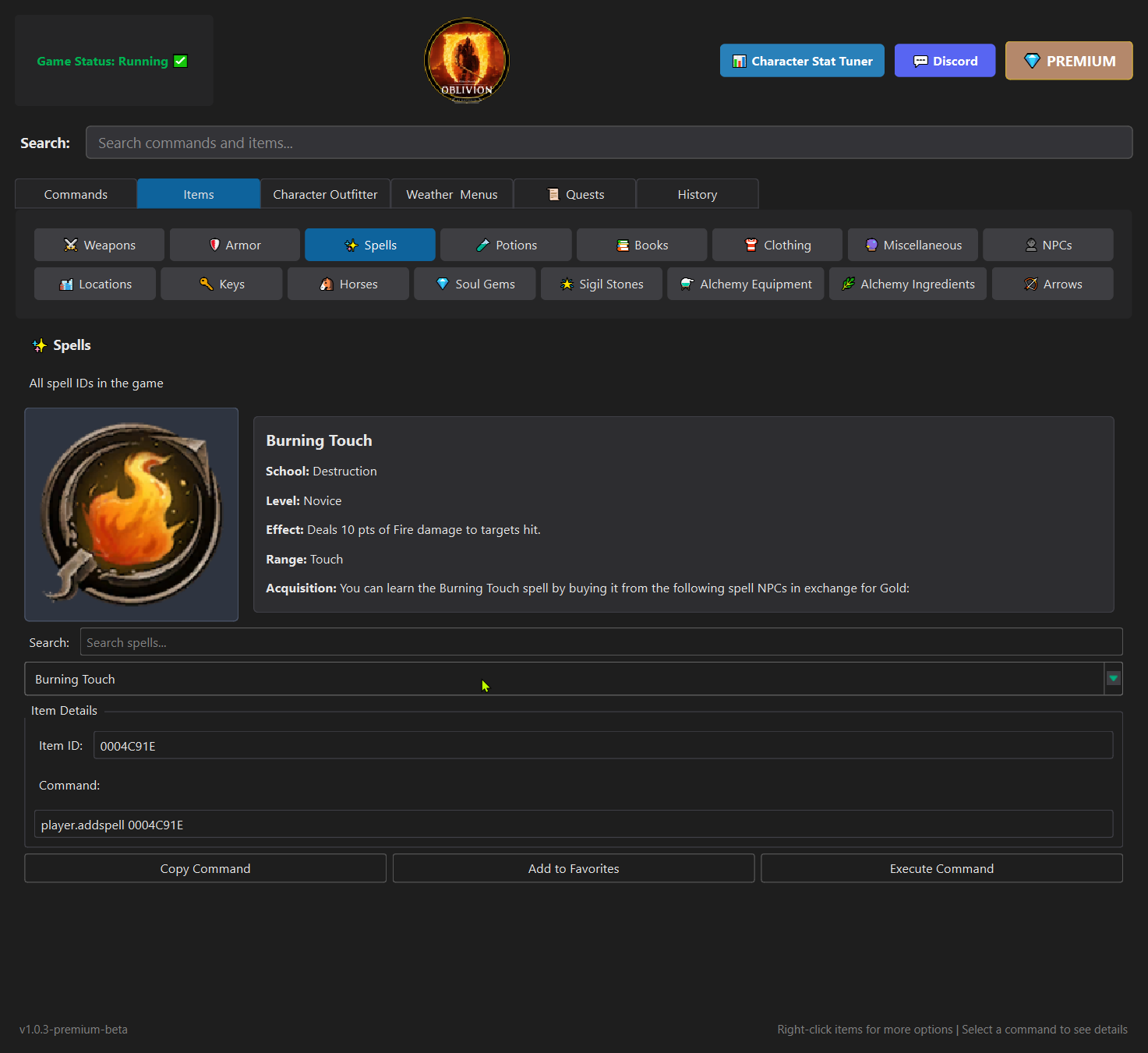Open the Armor item category

pyautogui.click(x=235, y=245)
